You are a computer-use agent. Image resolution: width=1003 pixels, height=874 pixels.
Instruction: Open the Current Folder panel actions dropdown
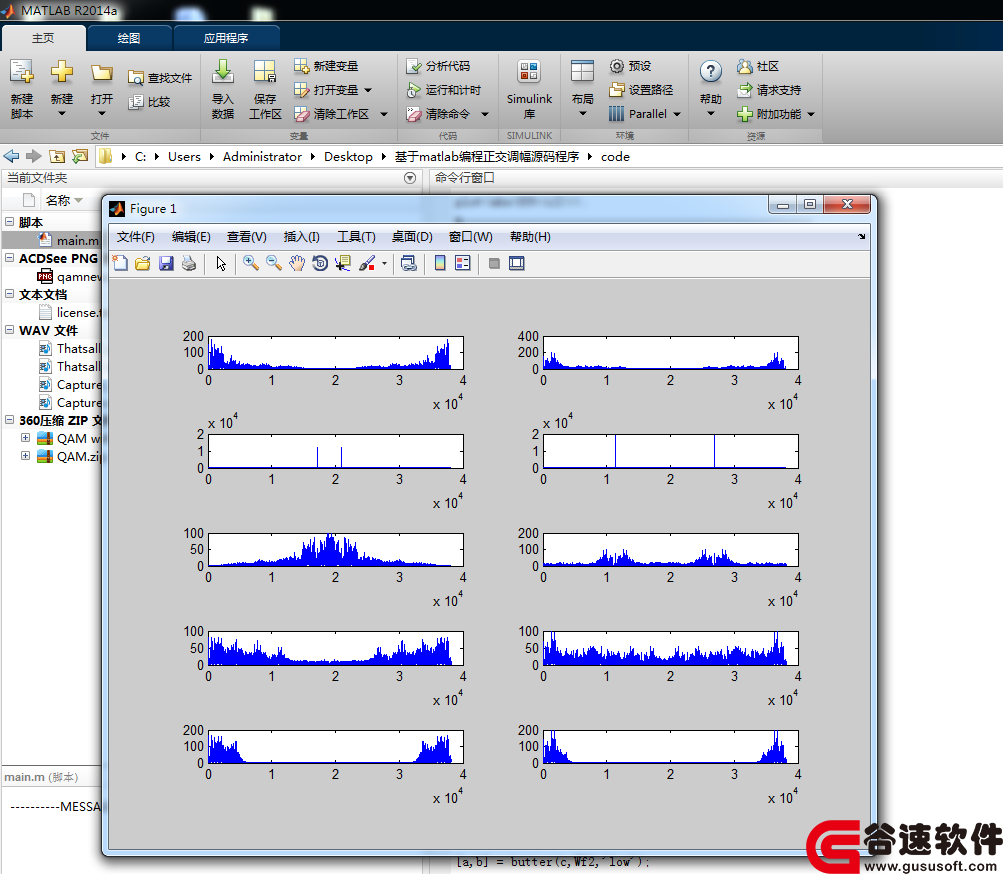(410, 178)
